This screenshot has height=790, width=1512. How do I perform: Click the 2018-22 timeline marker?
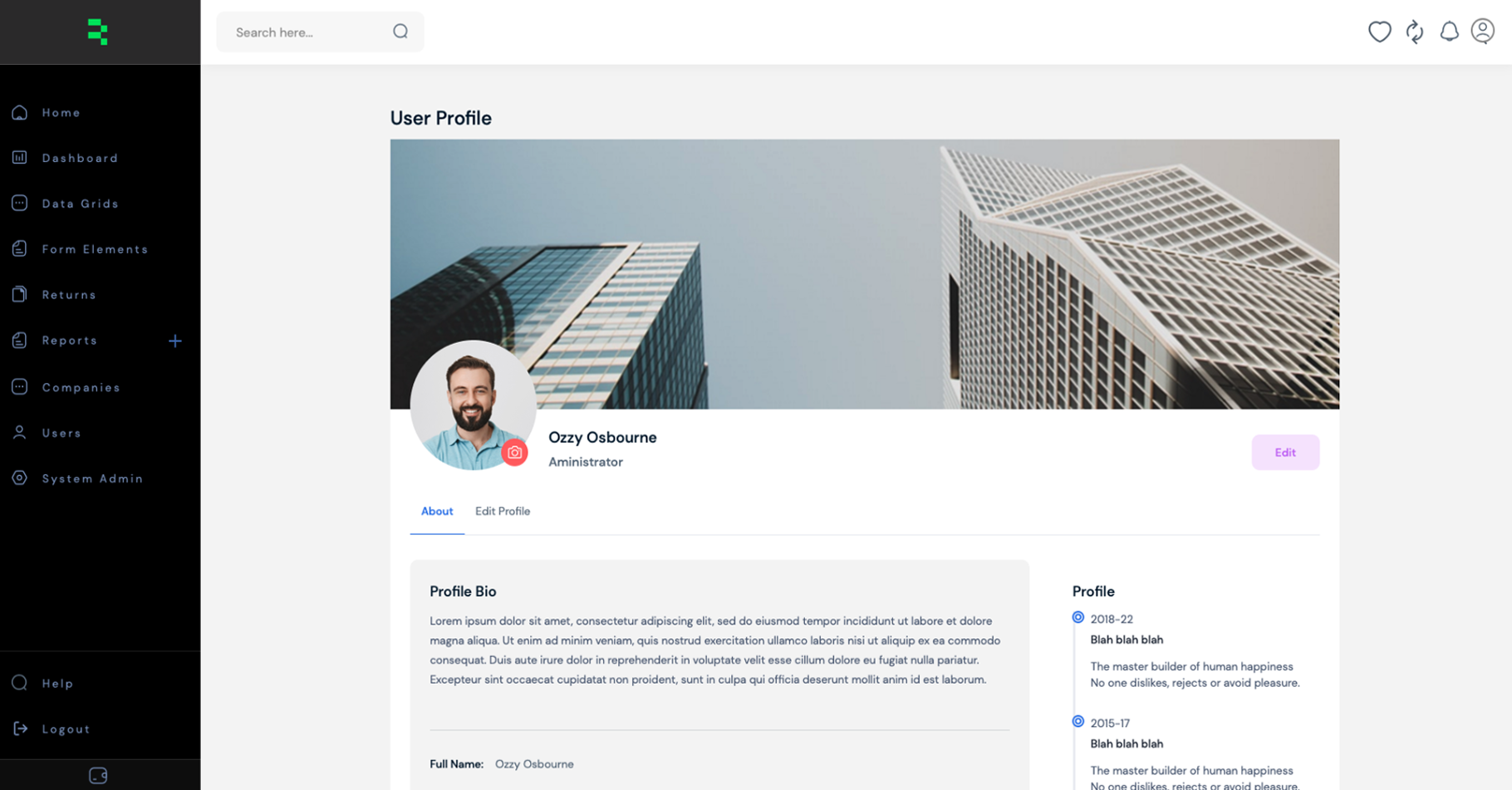point(1078,617)
